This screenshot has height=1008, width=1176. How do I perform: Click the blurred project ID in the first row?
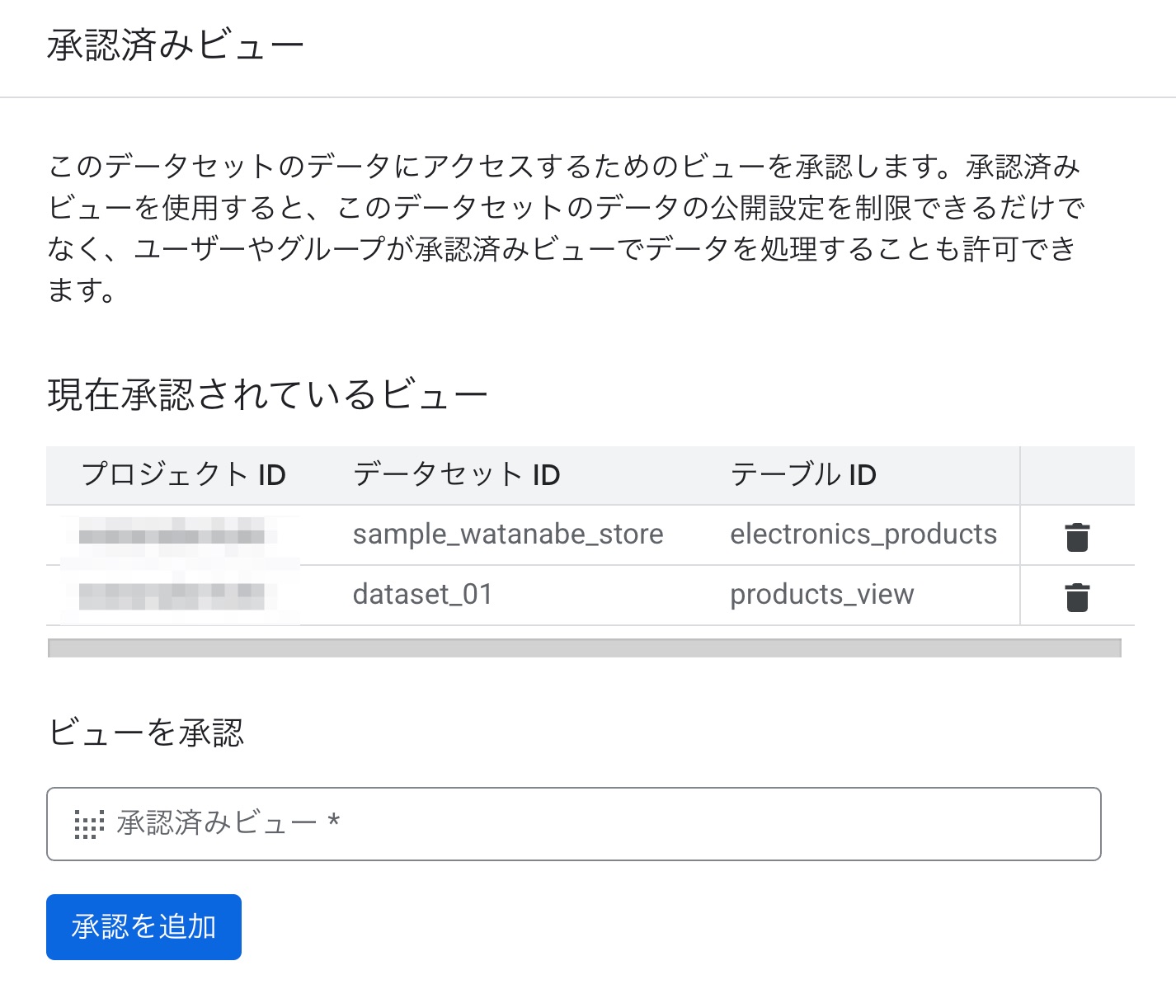click(x=172, y=536)
